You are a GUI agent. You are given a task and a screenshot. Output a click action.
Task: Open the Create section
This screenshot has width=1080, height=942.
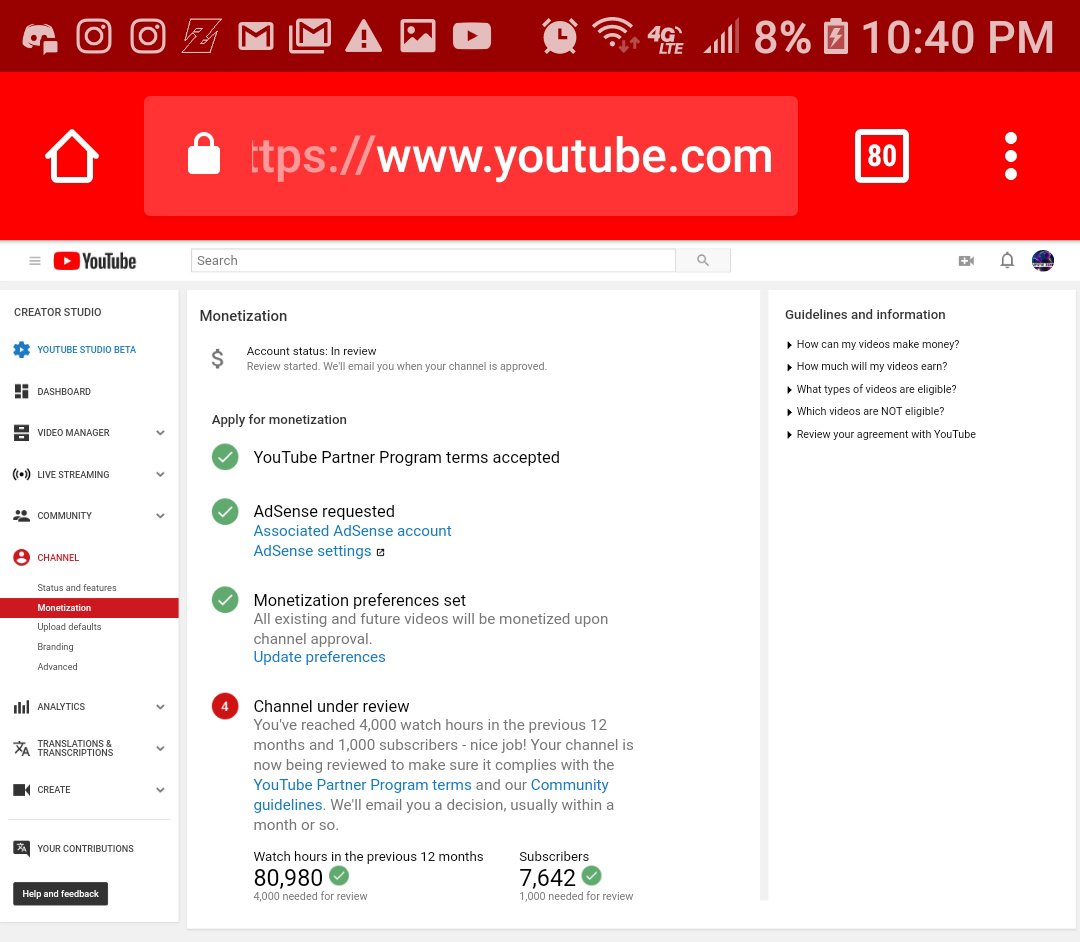(54, 790)
